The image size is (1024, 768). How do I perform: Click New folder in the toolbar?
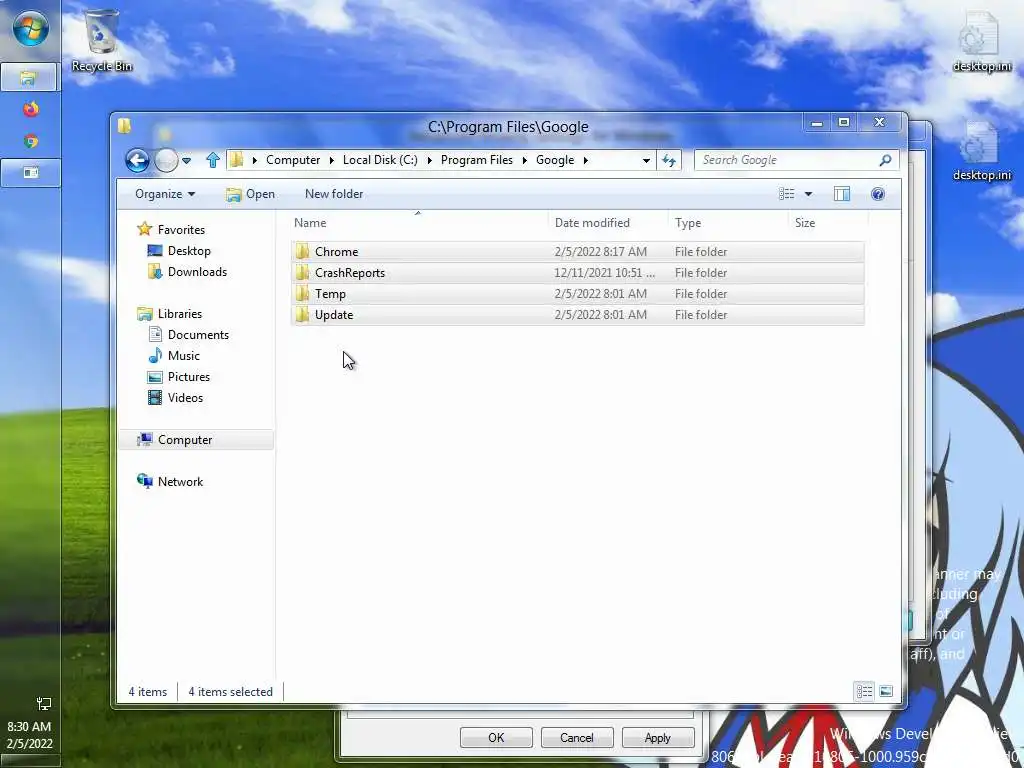(x=334, y=194)
